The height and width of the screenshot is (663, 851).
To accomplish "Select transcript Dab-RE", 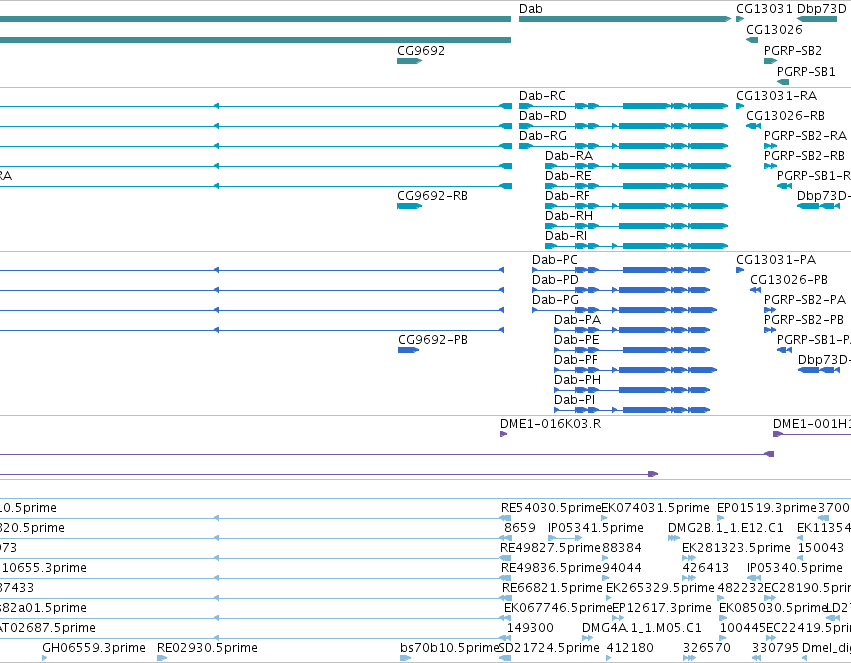I will tap(636, 186).
